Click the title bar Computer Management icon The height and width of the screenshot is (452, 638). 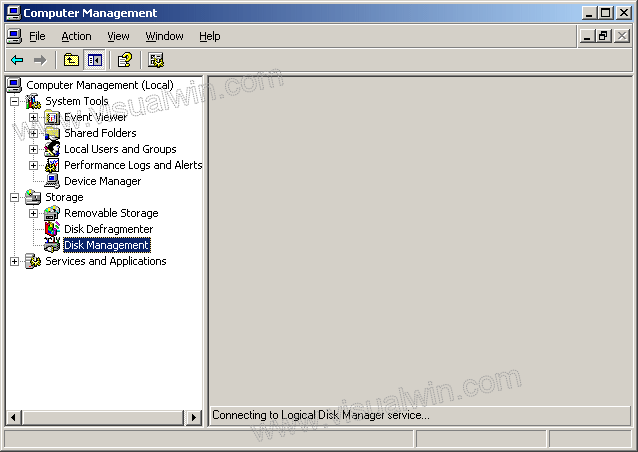click(13, 13)
